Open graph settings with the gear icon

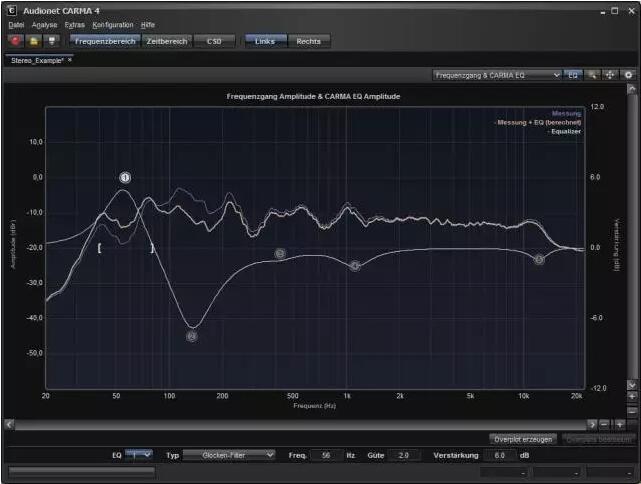628,75
